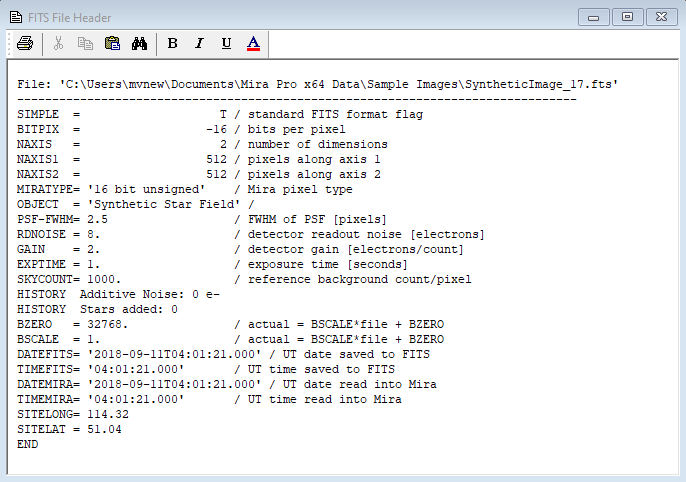Click the END keyword line

point(28,444)
